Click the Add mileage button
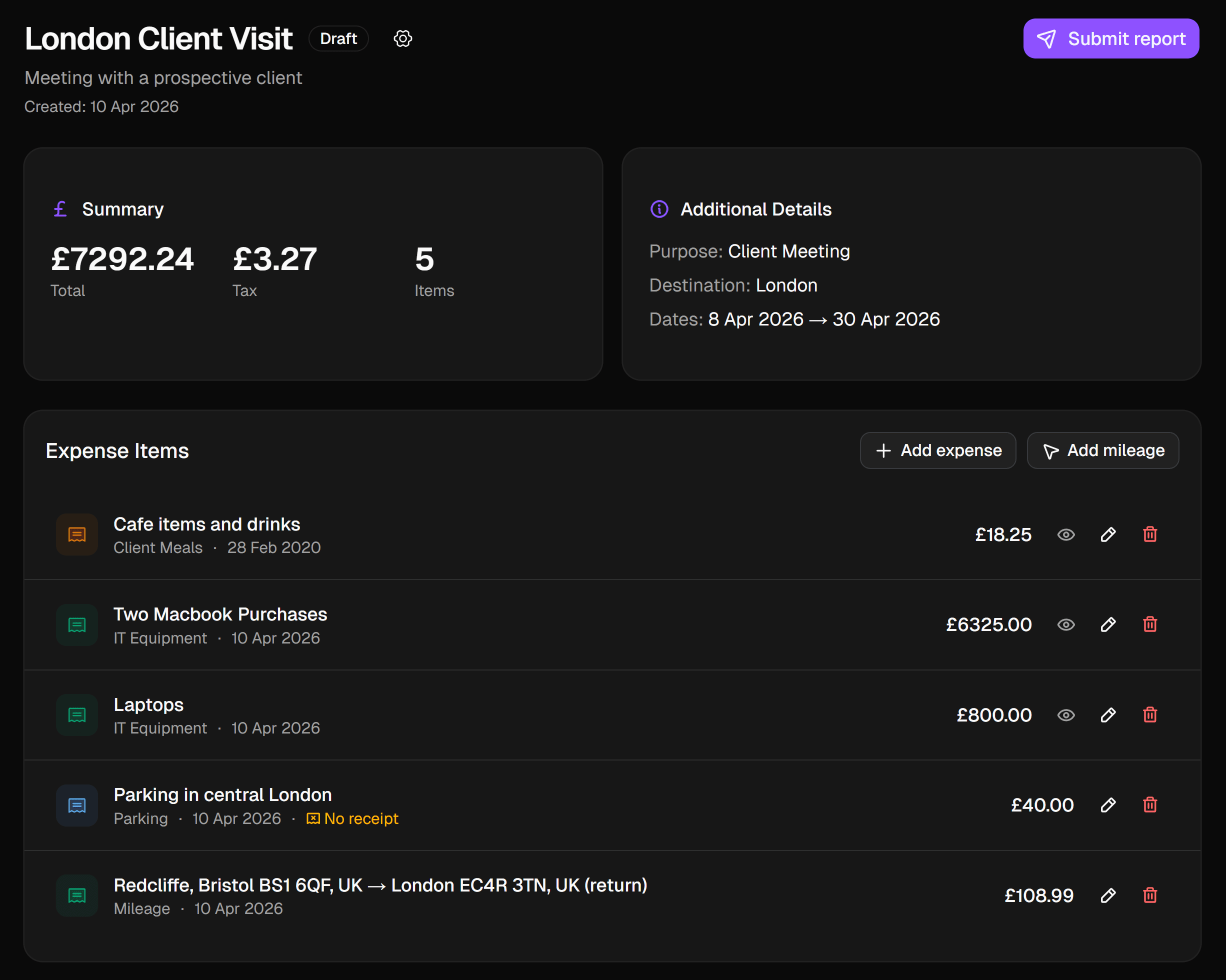This screenshot has height=980, width=1226. [1102, 450]
